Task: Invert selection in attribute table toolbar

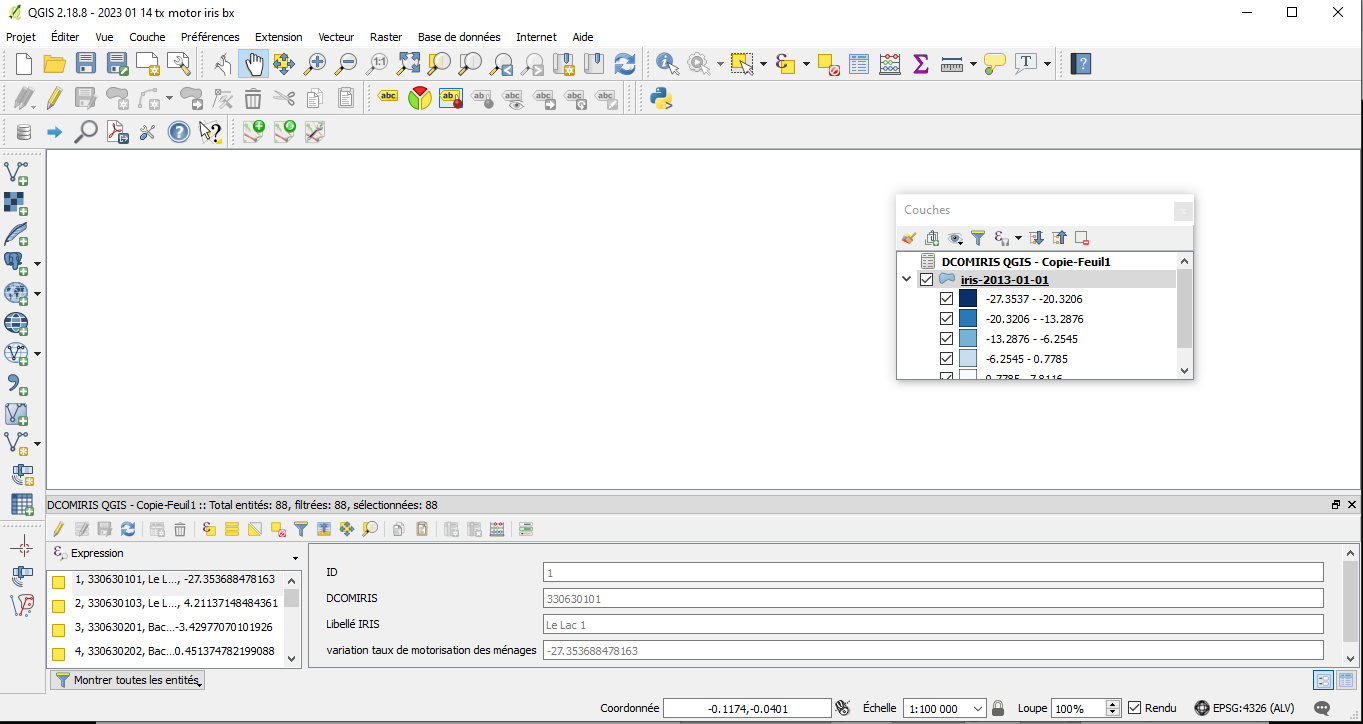Action: tap(255, 529)
